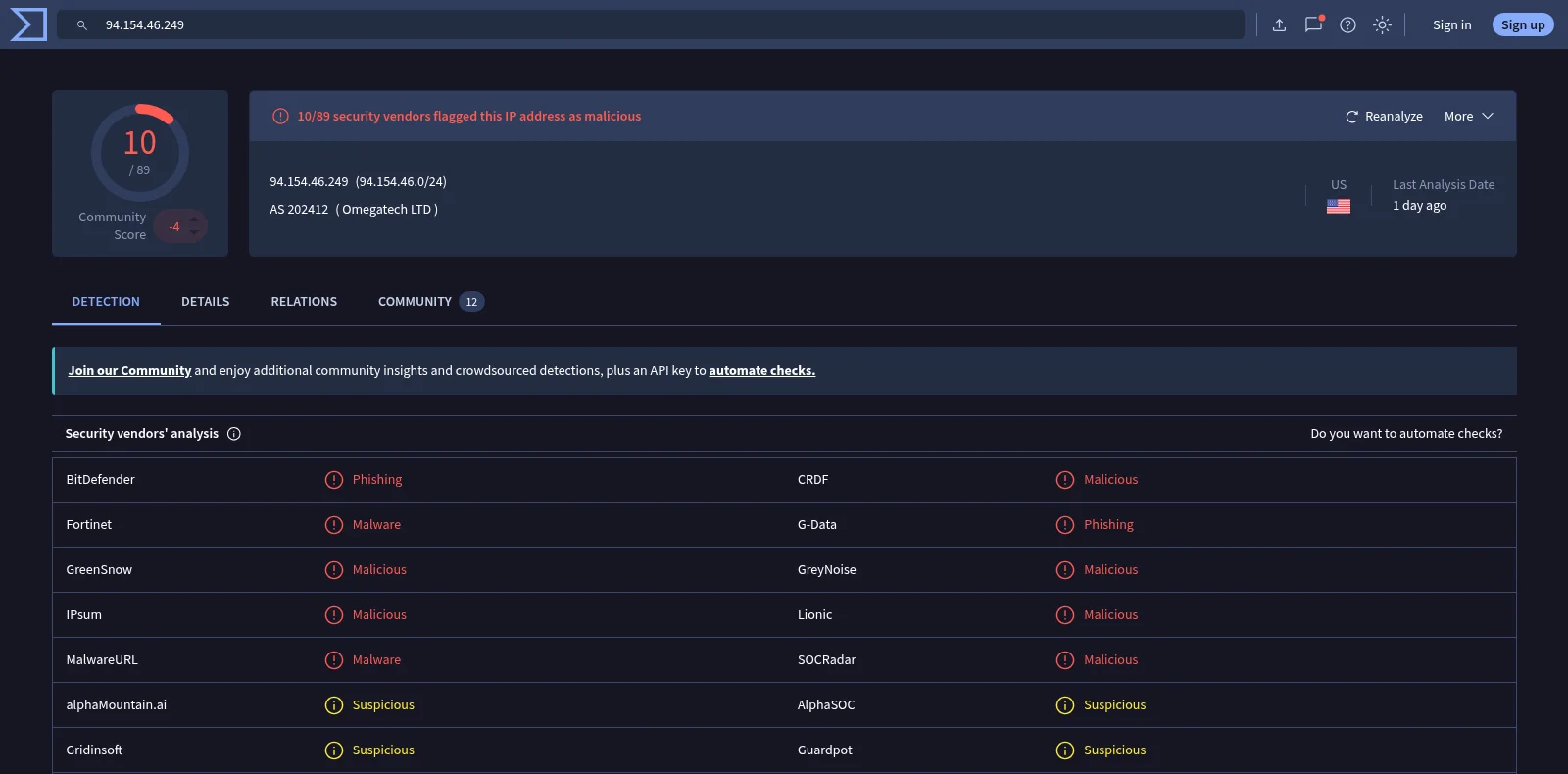
Task: Open the file upload icon
Action: 1279,25
